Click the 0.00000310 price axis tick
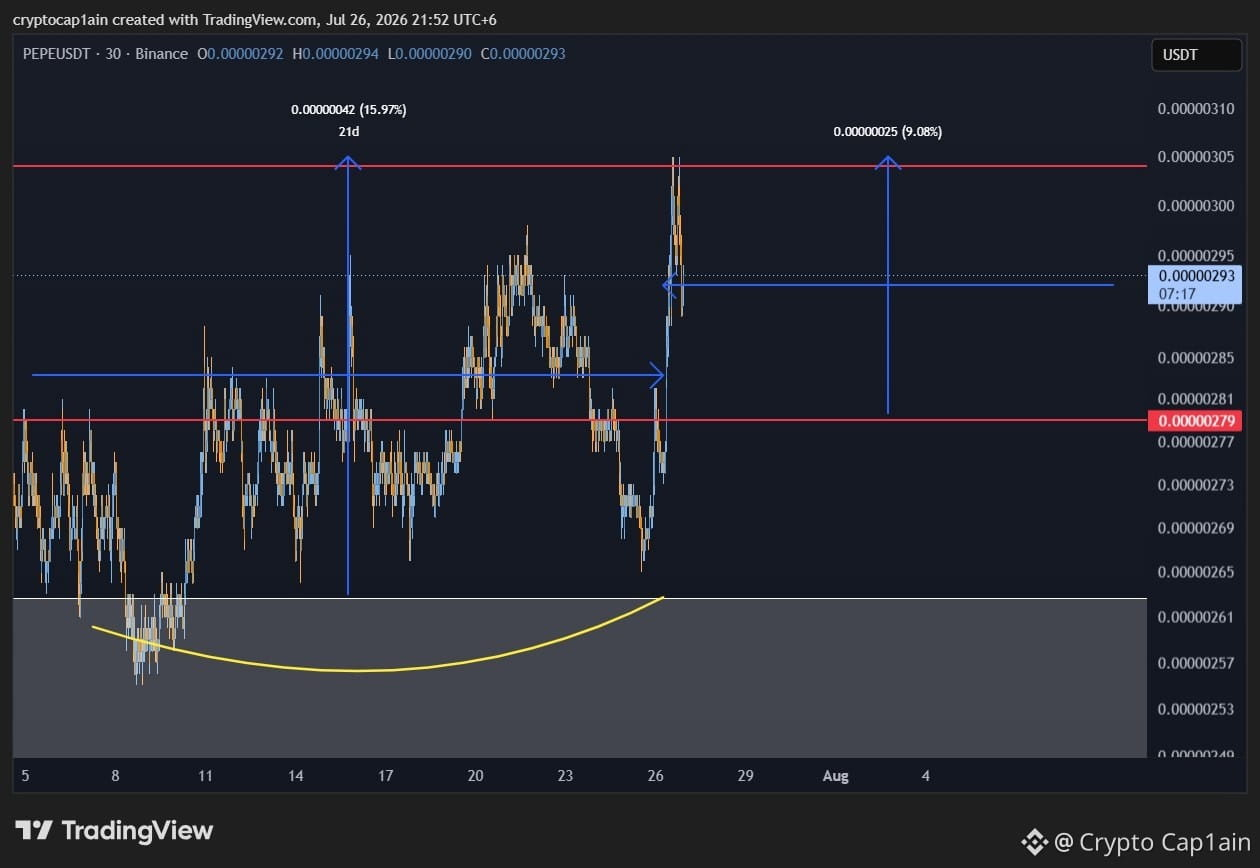Screen dimensions: 1260x868 coord(1196,108)
